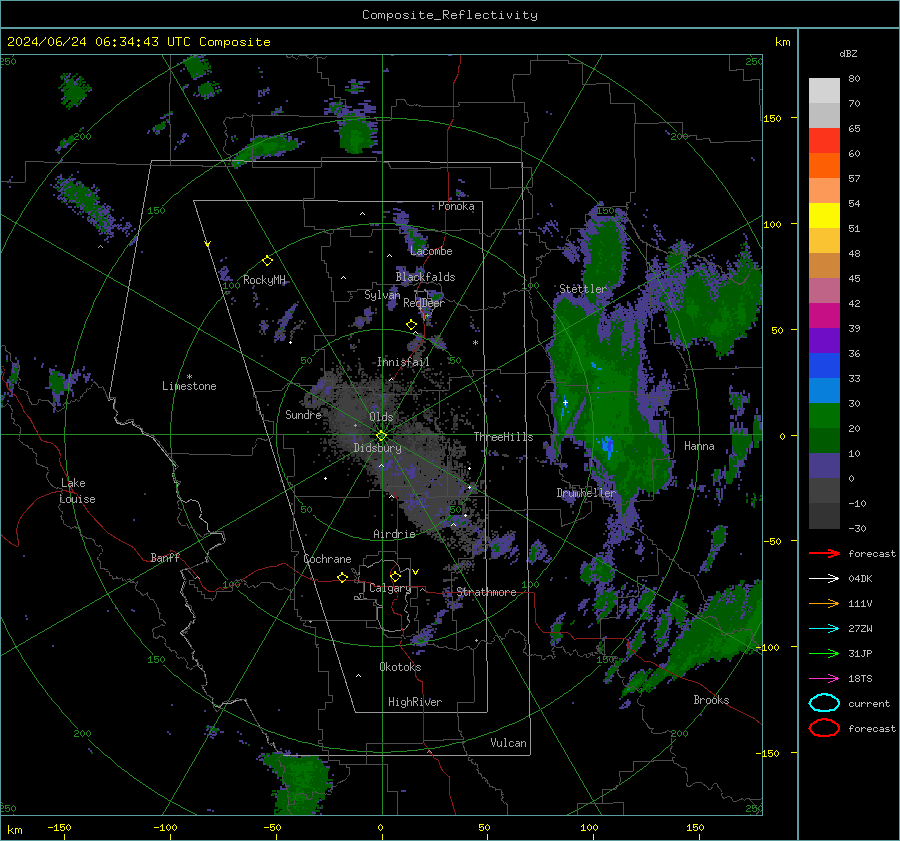Click the Olds town label

click(381, 417)
